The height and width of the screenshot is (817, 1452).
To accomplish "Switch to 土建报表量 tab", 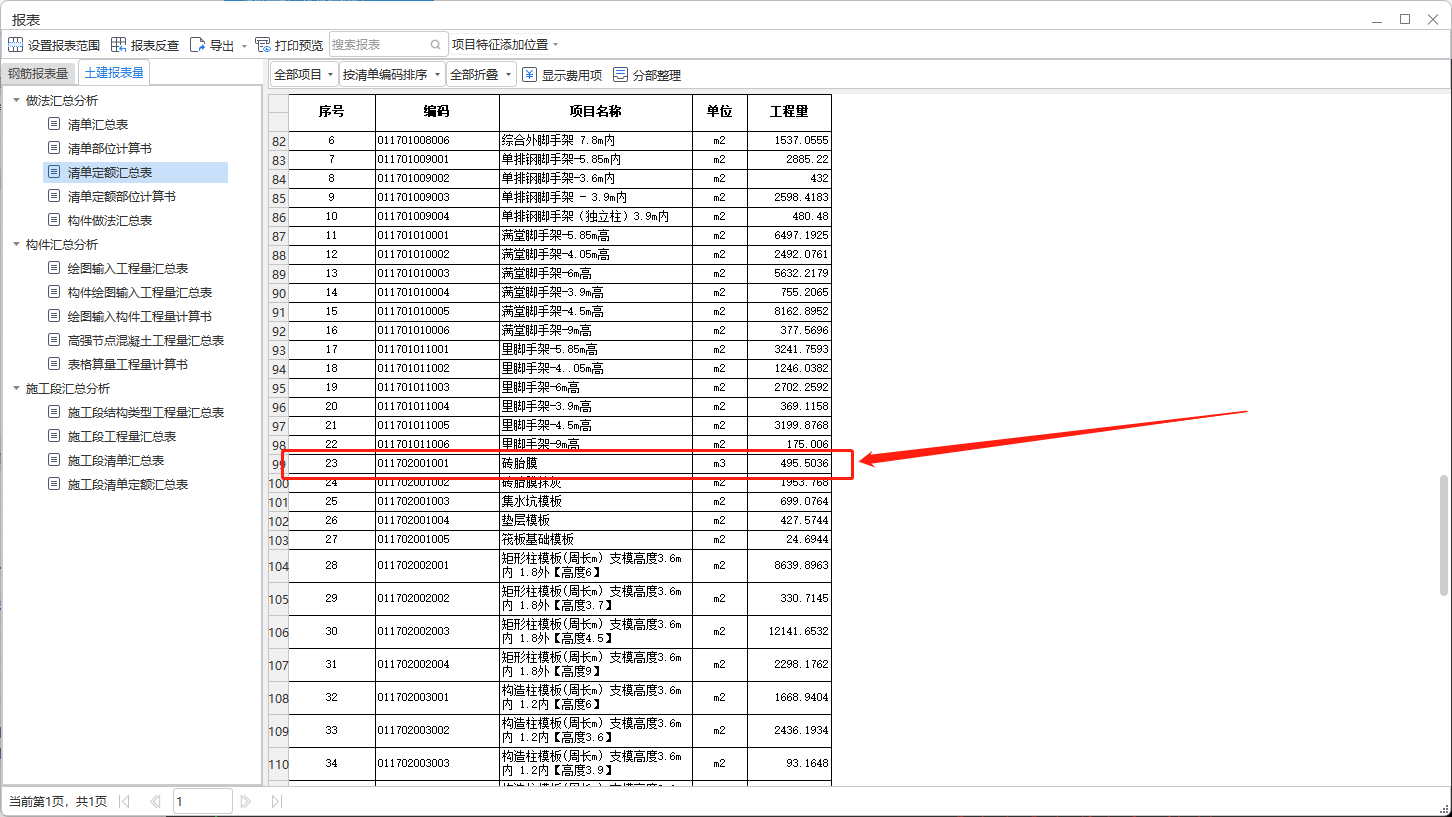I will (114, 73).
